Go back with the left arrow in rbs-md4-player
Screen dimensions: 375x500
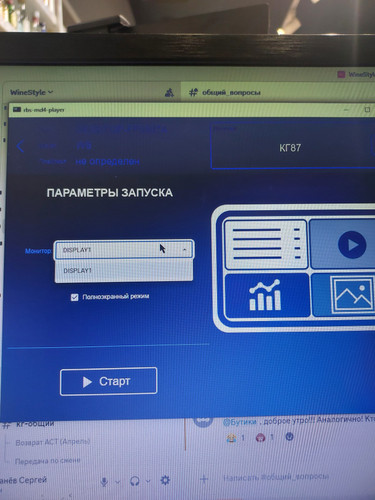20,146
